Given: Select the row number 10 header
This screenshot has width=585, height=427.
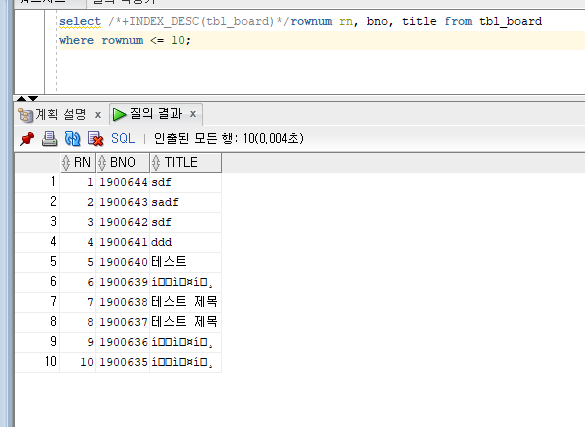Looking at the screenshot, I should [x=37, y=362].
